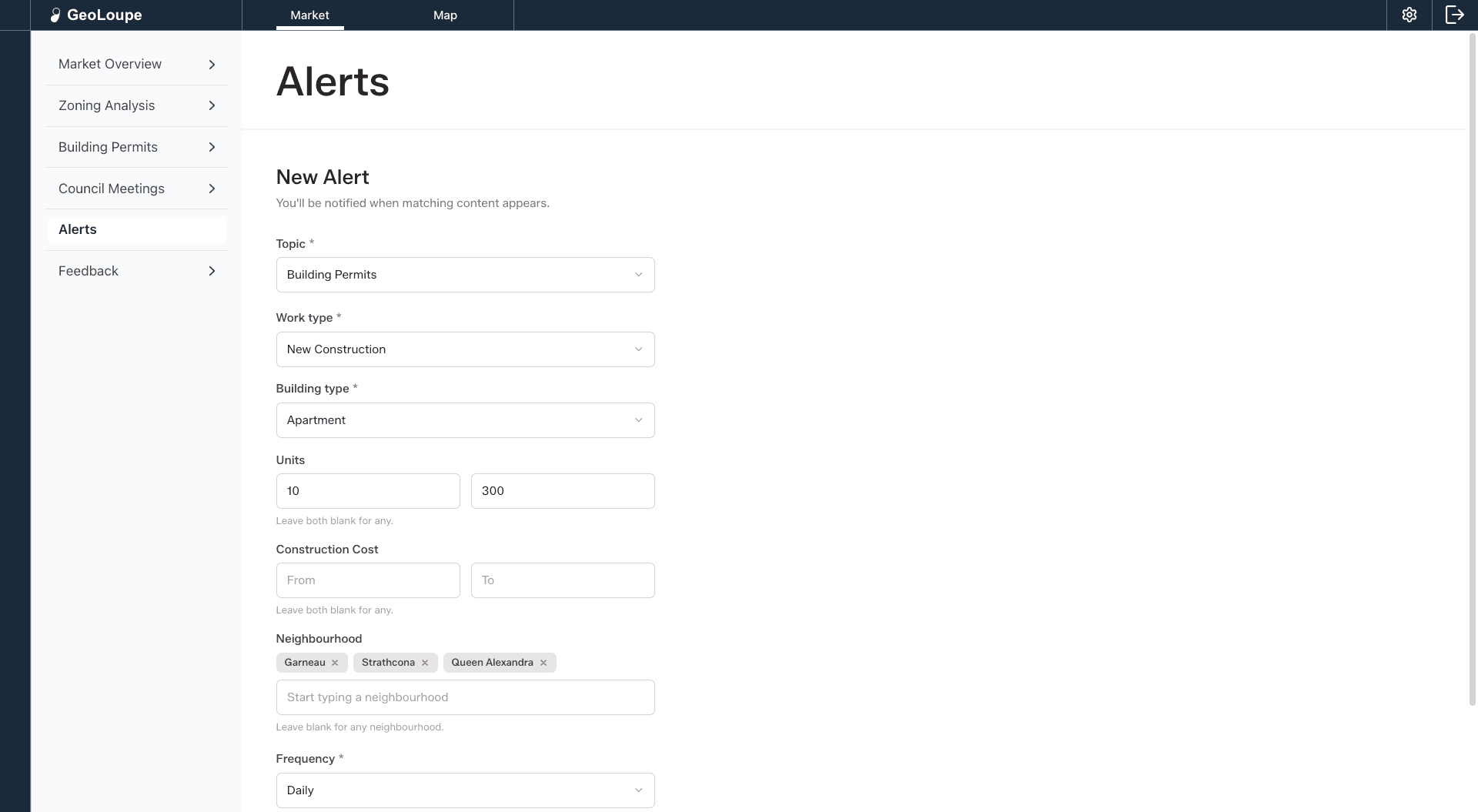Switch to the Map tab
1478x812 pixels.
pyautogui.click(x=444, y=15)
